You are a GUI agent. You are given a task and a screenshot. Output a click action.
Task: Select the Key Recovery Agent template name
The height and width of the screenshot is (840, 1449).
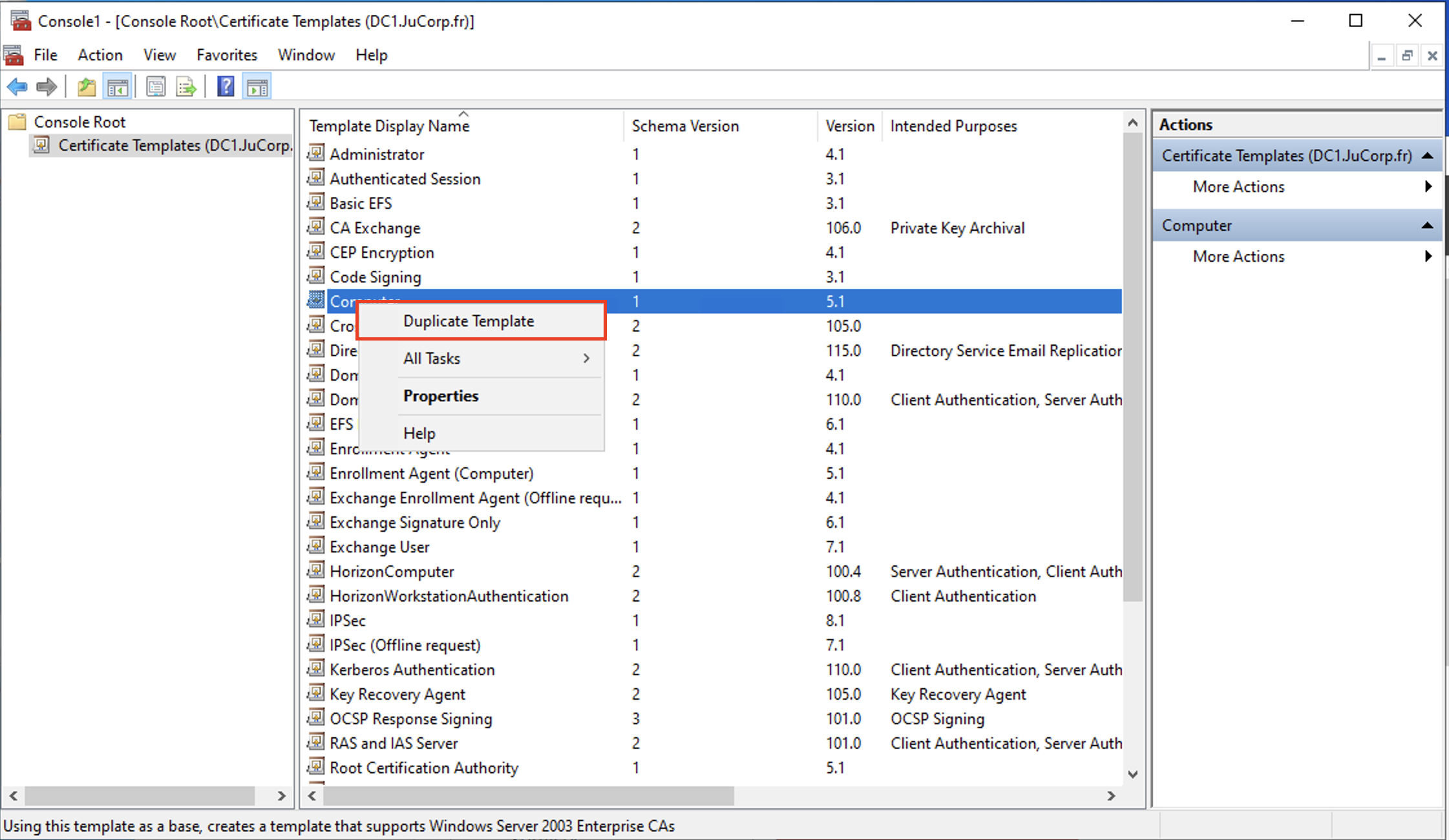397,694
